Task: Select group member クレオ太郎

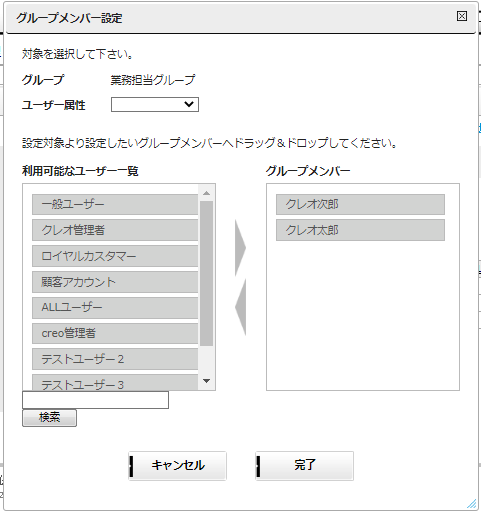Action: tap(360, 230)
